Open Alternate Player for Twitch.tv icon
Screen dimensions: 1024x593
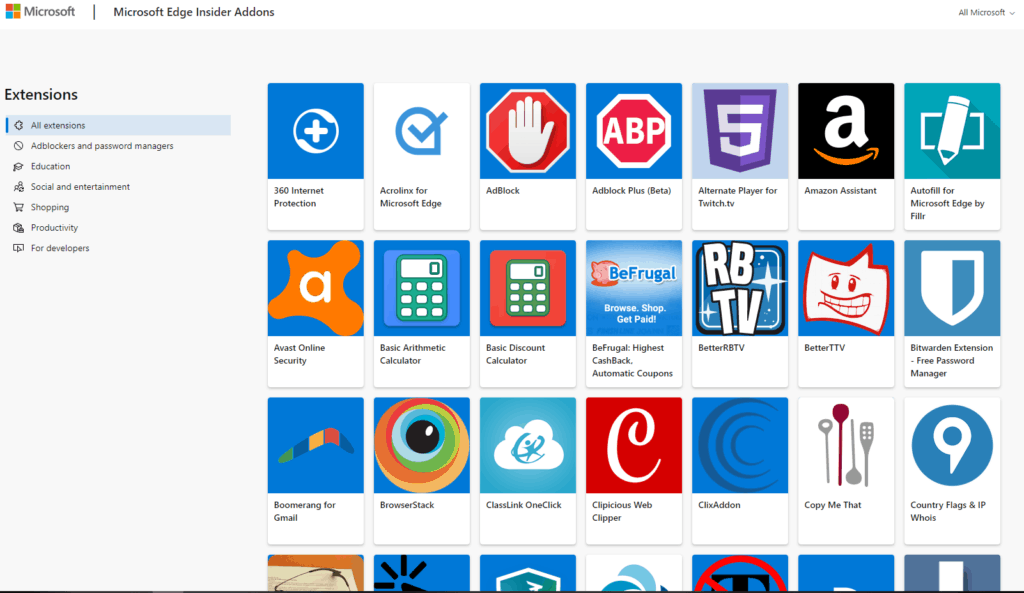point(740,131)
